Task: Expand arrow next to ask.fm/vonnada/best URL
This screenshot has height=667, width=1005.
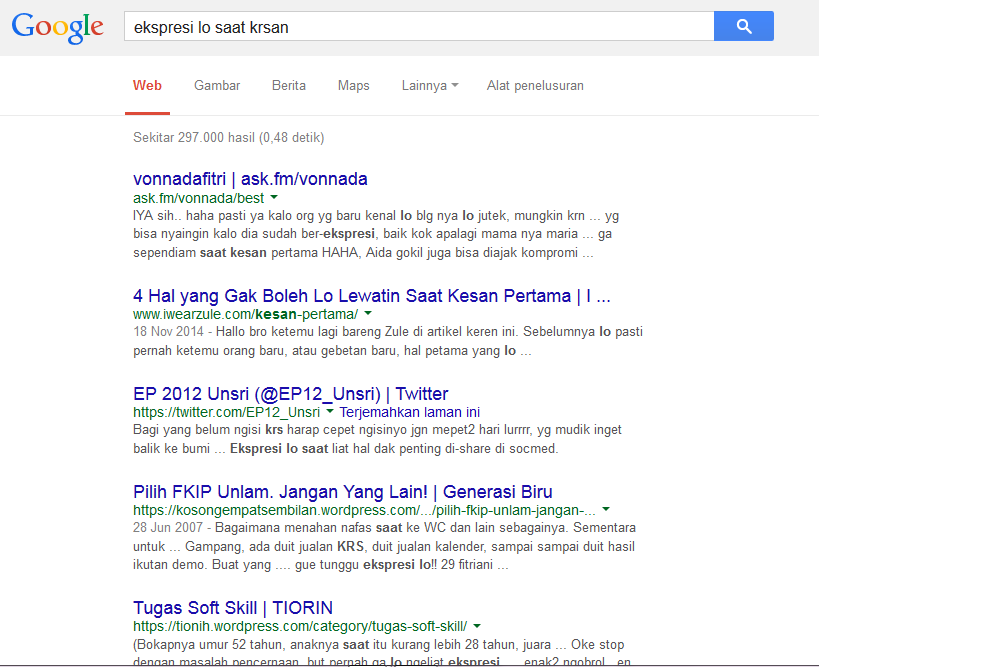Action: click(x=274, y=197)
